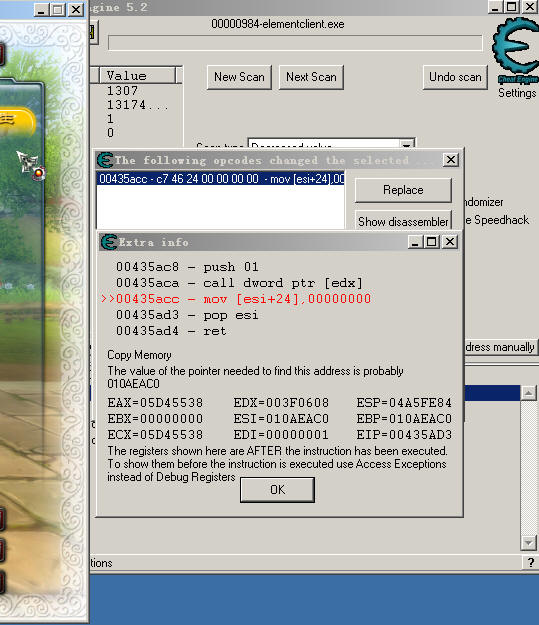The width and height of the screenshot is (539, 625).
Task: Minimize the Extra info window
Action: pos(415,242)
